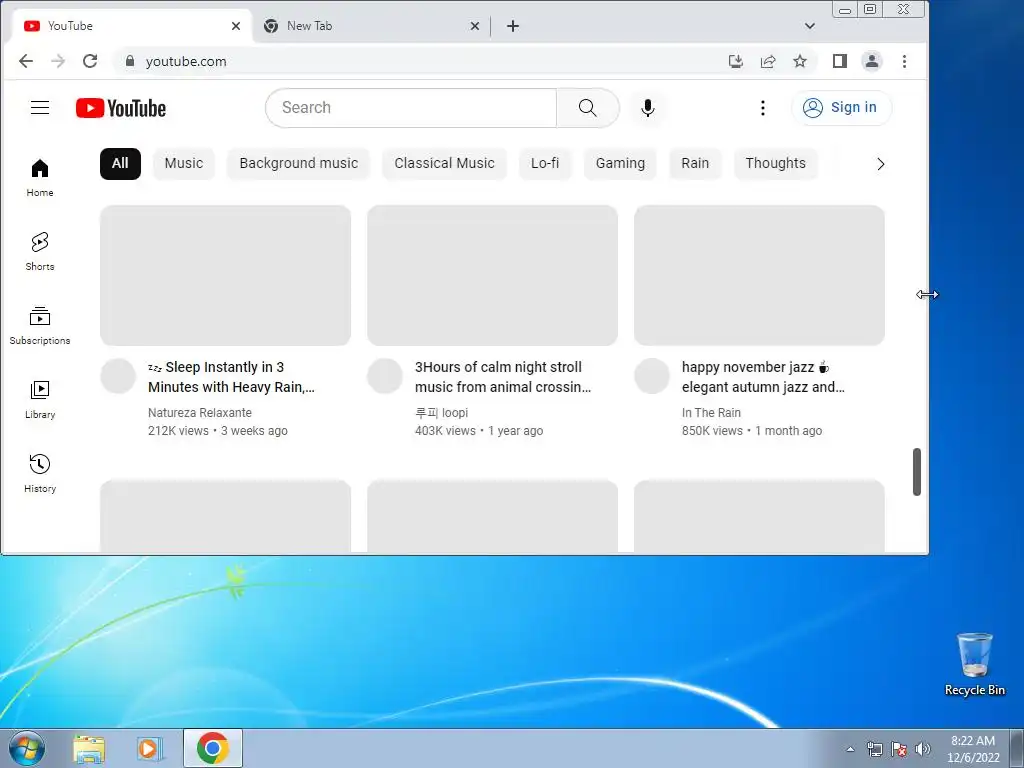Open a new browser tab
The image size is (1024, 768).
[513, 26]
